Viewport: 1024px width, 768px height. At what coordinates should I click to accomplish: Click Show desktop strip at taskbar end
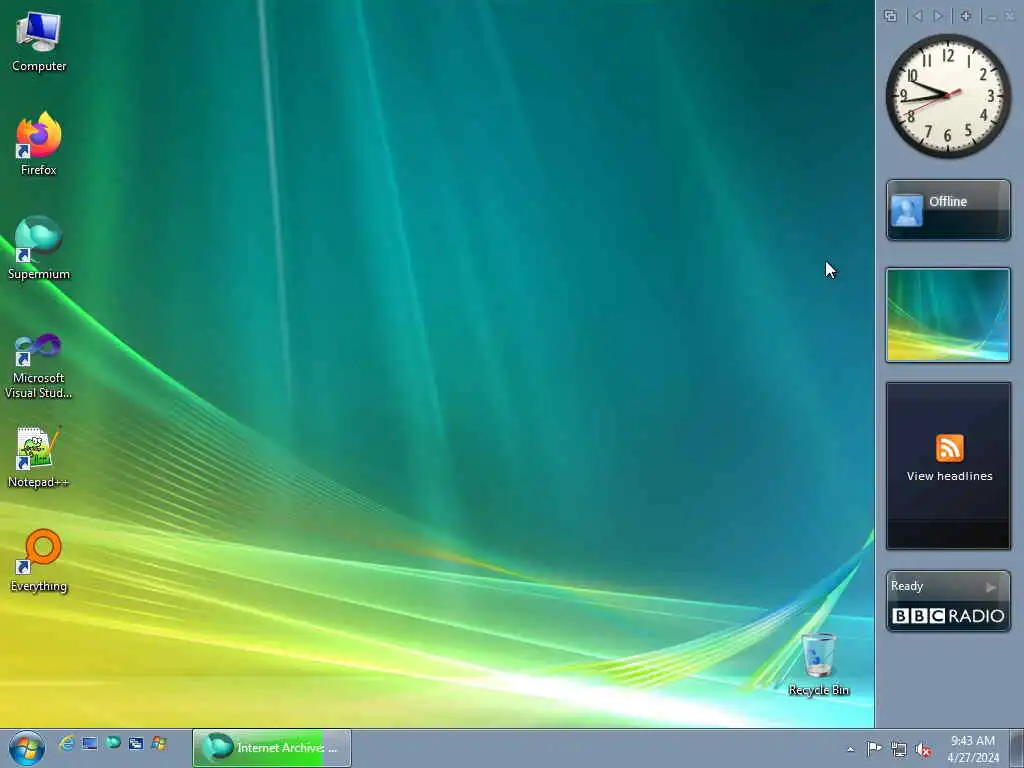[1016, 748]
